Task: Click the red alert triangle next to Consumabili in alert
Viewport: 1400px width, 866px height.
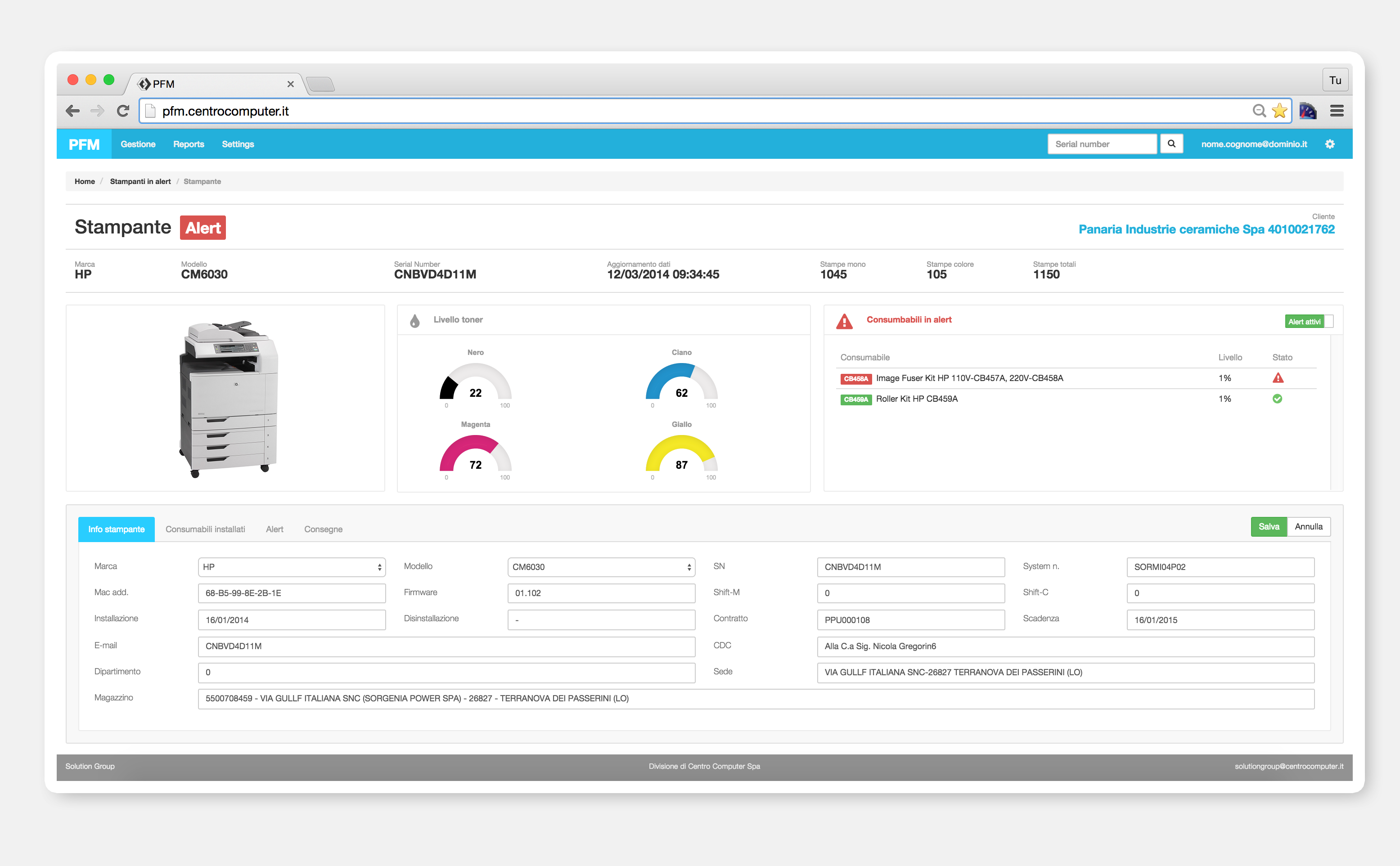Action: [x=844, y=321]
